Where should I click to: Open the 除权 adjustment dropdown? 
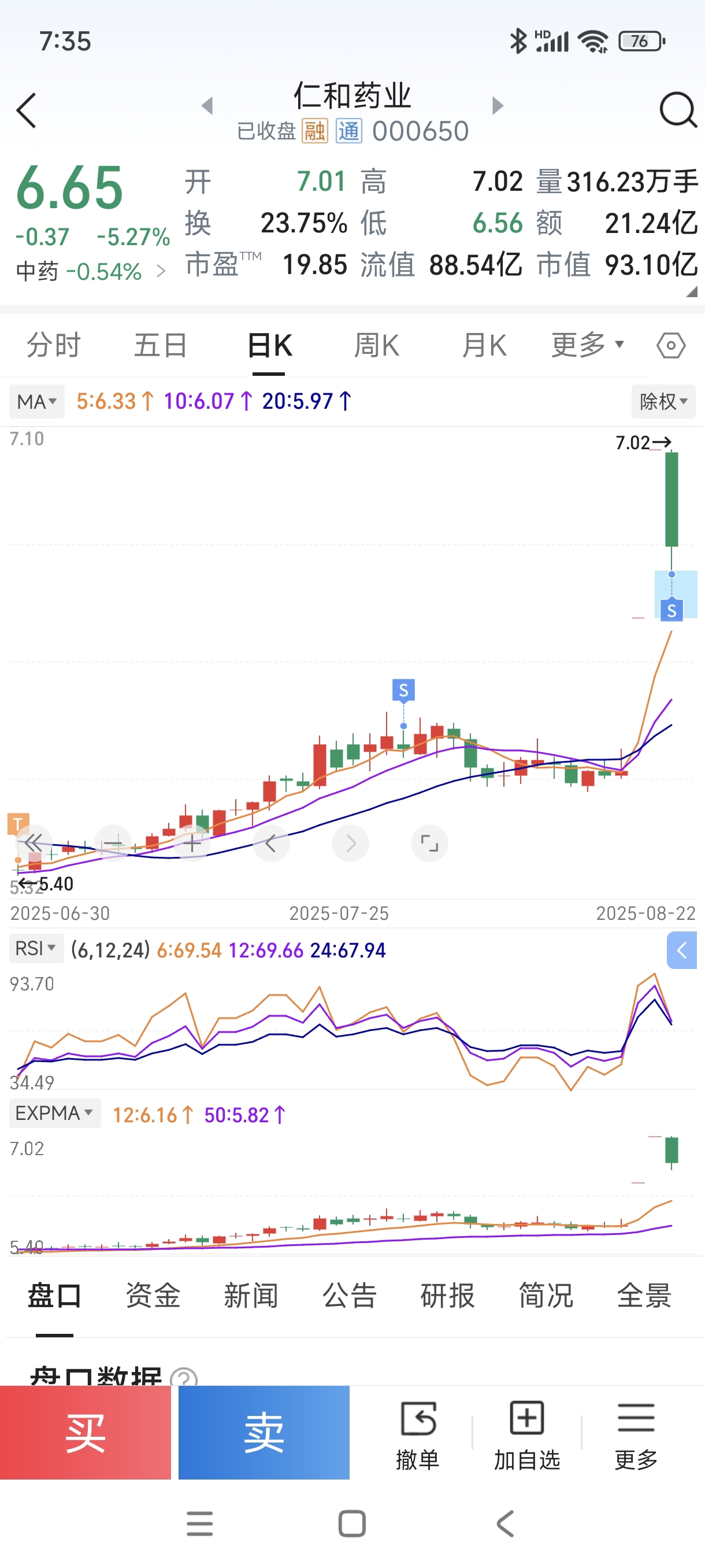pos(663,402)
